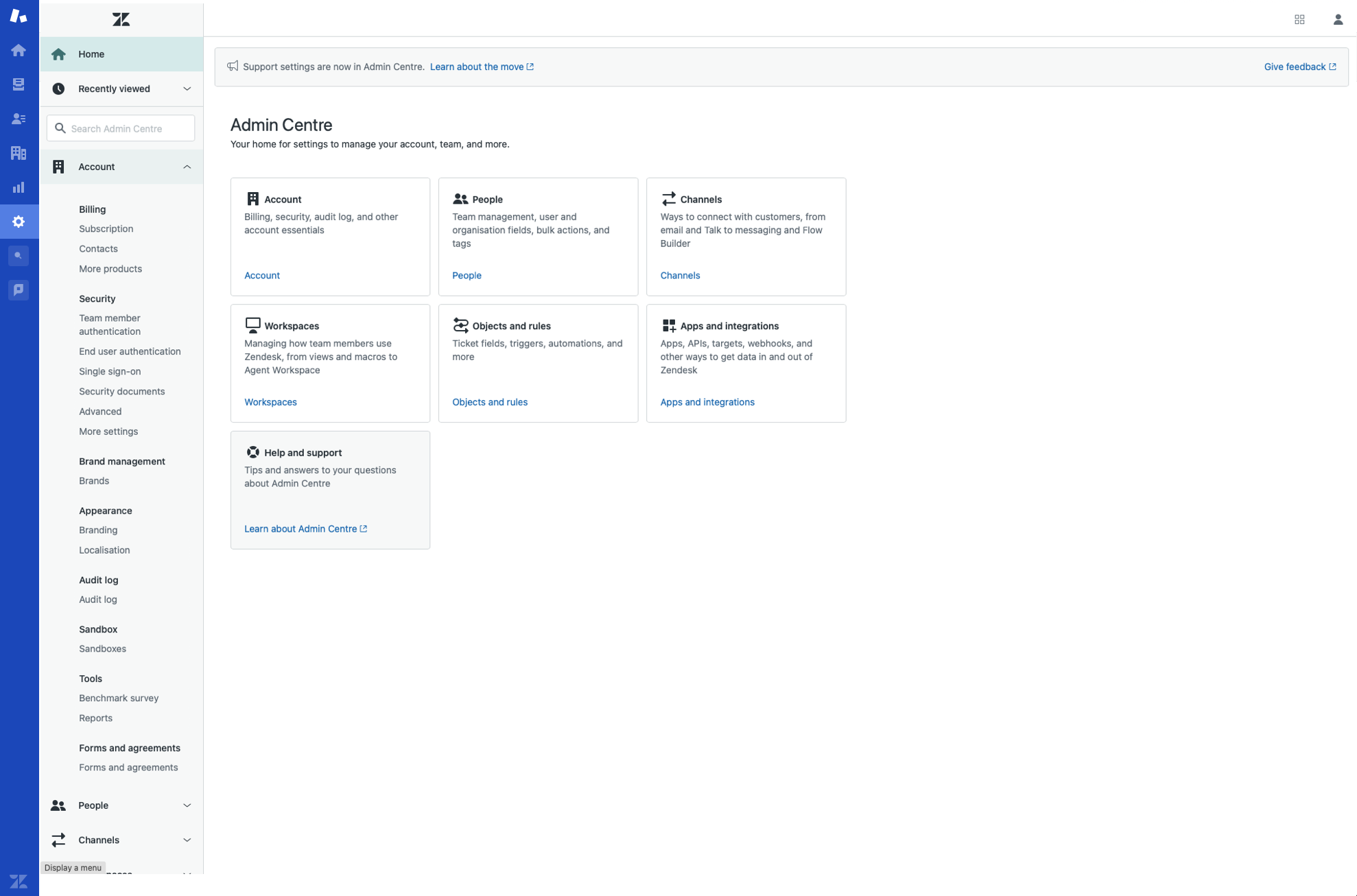Click the Admin gear icon in left rail

[19, 222]
